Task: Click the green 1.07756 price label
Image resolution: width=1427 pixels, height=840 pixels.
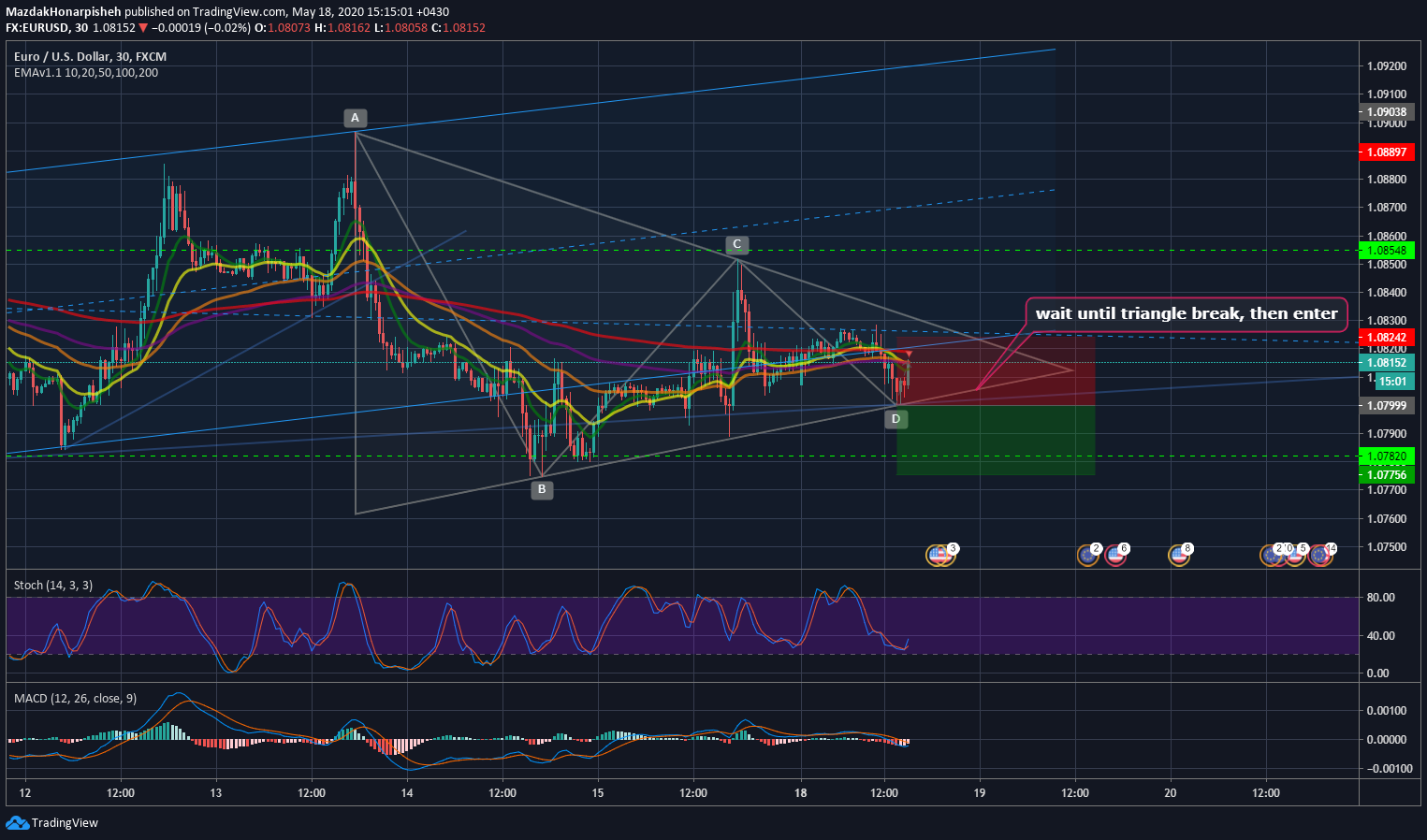Action: point(1386,475)
